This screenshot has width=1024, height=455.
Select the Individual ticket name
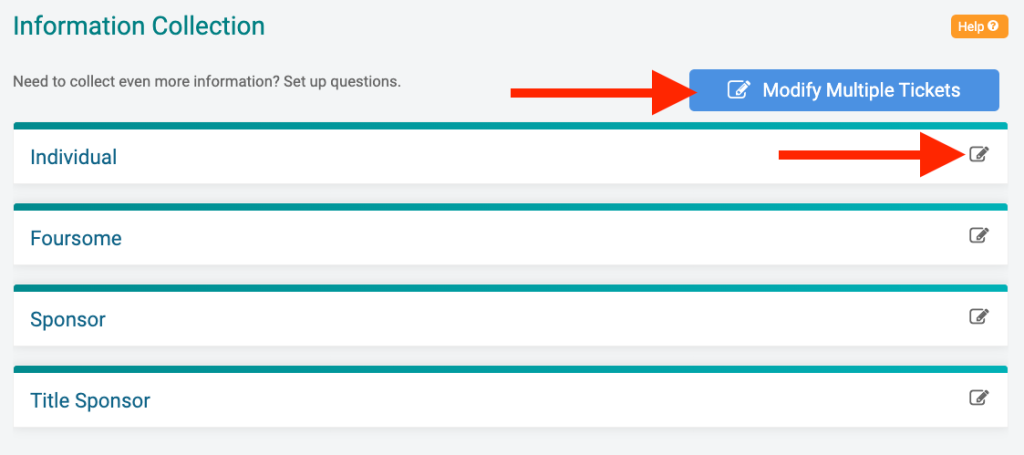click(74, 157)
